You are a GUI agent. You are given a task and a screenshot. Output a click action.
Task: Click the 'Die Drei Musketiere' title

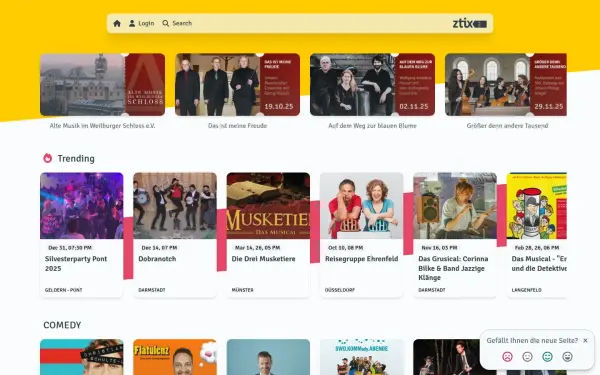pos(263,259)
